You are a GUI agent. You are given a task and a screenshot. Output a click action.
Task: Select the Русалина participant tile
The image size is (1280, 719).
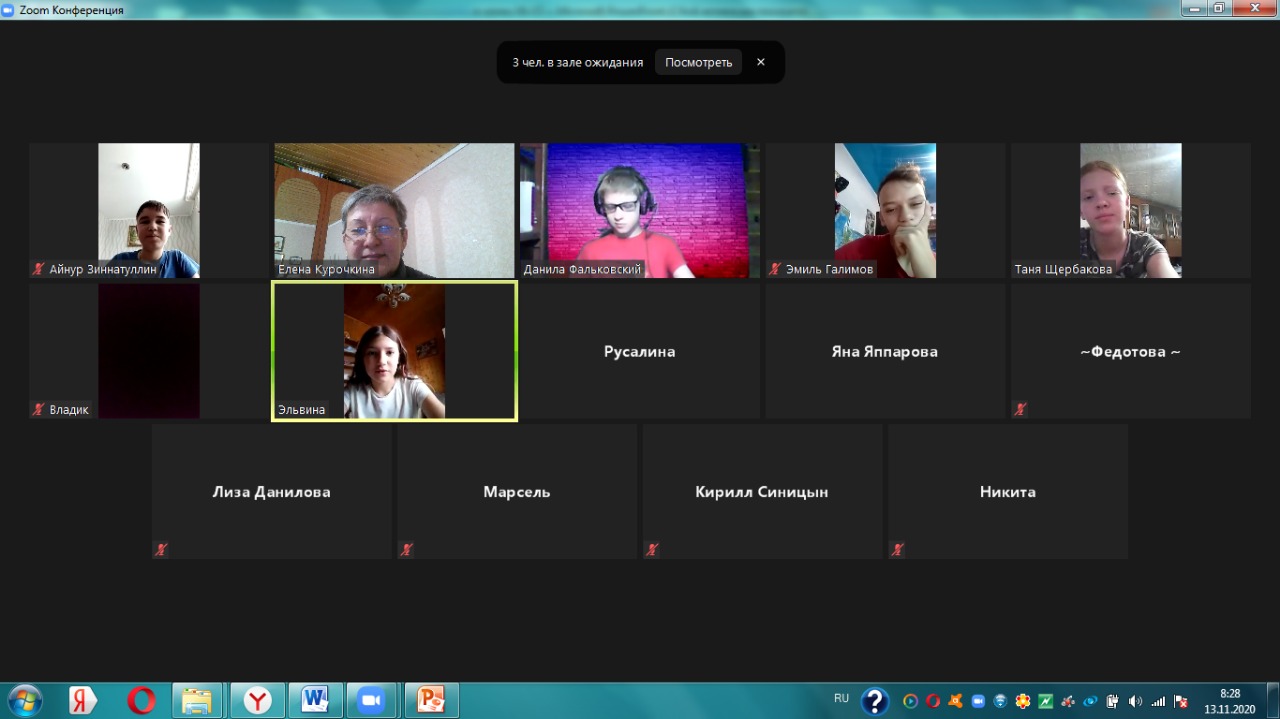pyautogui.click(x=639, y=351)
